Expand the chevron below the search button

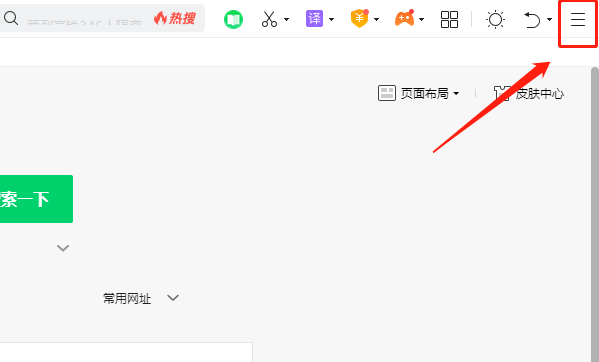(x=63, y=248)
